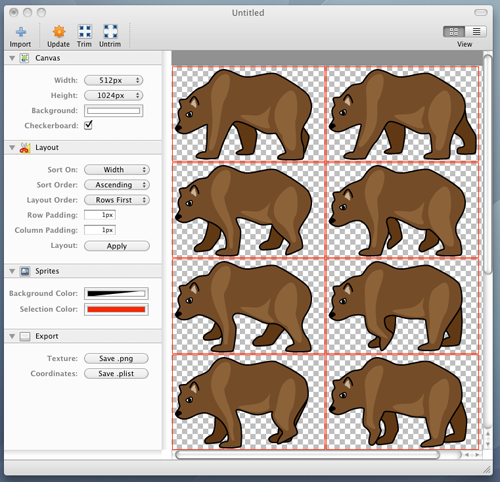Select the second-row right bear sprite
Image resolution: width=500 pixels, height=482 pixels.
click(x=402, y=210)
